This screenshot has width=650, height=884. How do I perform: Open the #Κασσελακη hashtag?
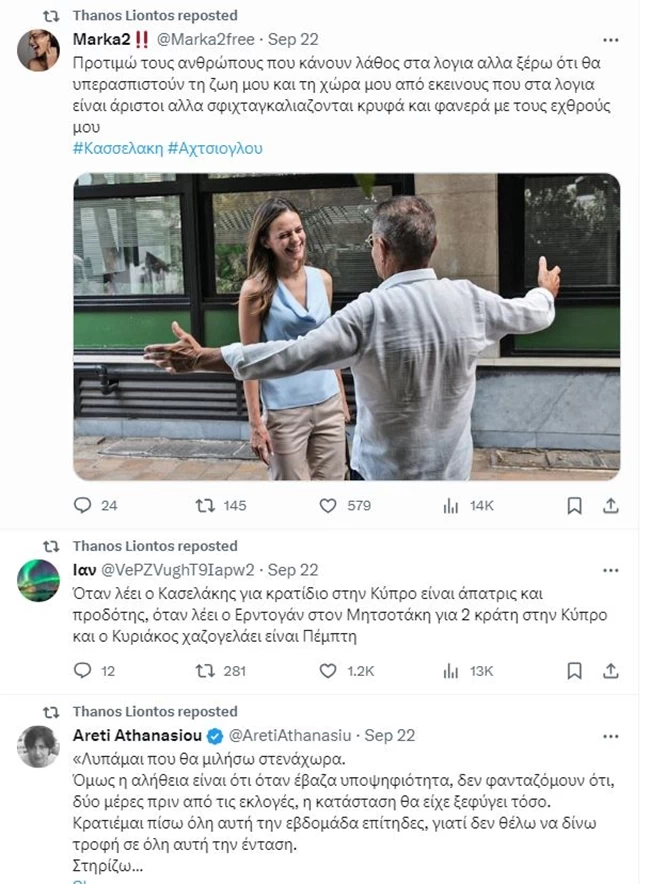click(x=118, y=148)
